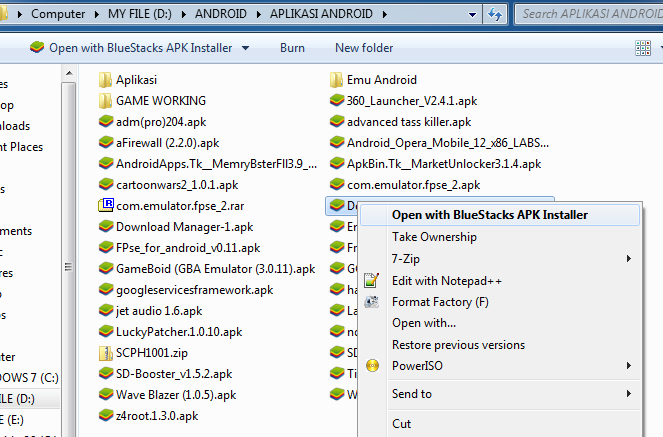Click the BlueStacks icon in the toolbar
The width and height of the screenshot is (663, 437).
(x=37, y=47)
